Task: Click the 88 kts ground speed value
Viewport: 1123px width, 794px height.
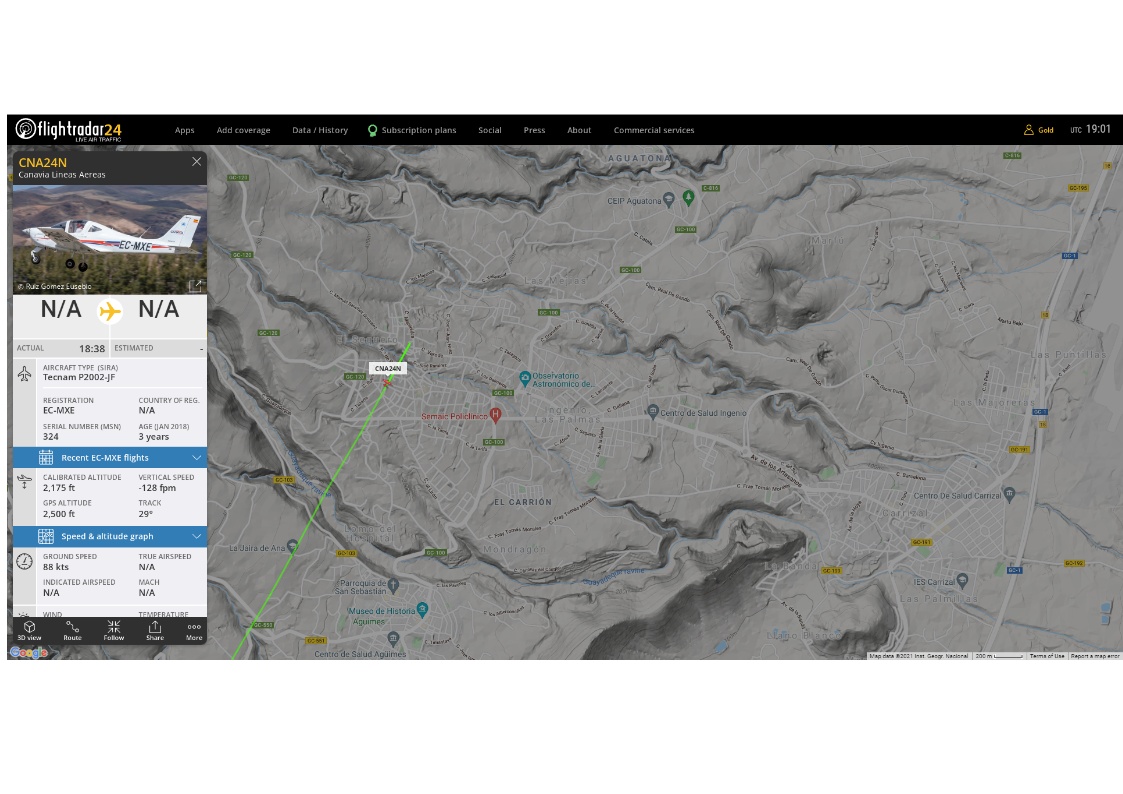Action: click(x=56, y=567)
